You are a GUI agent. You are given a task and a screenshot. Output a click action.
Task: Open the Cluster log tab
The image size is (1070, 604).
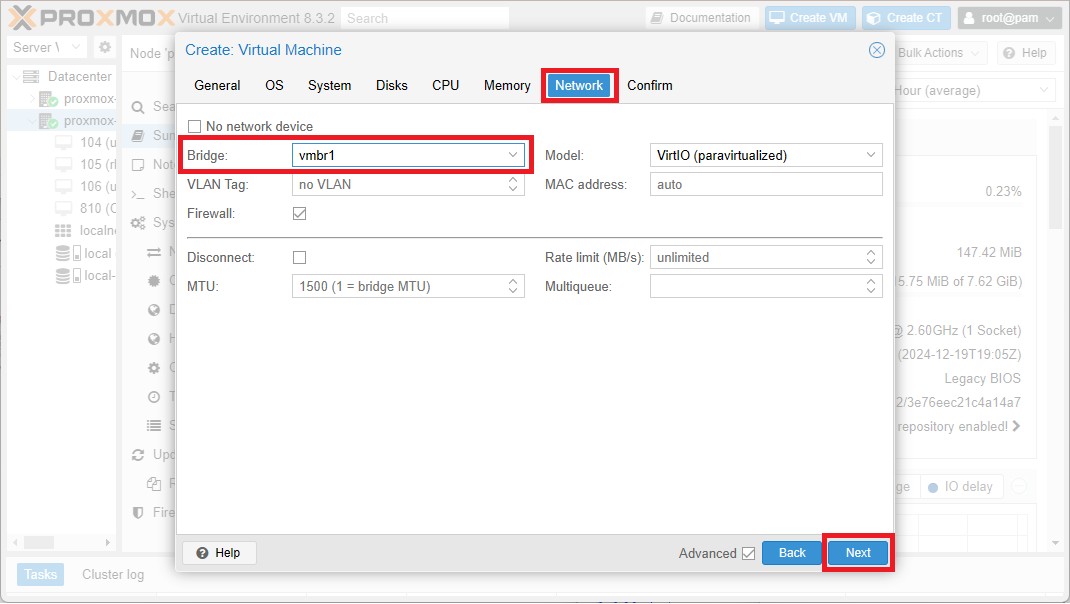click(x=113, y=575)
